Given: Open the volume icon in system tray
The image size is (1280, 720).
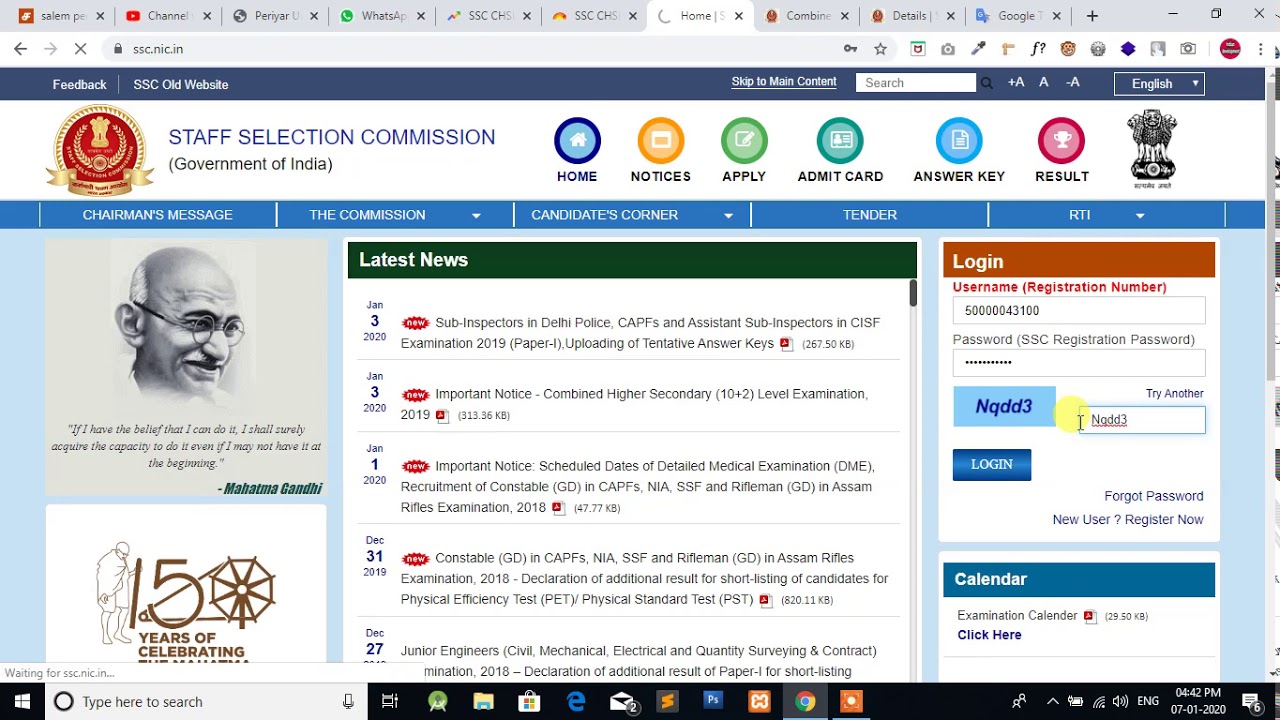Looking at the screenshot, I should tap(1120, 702).
